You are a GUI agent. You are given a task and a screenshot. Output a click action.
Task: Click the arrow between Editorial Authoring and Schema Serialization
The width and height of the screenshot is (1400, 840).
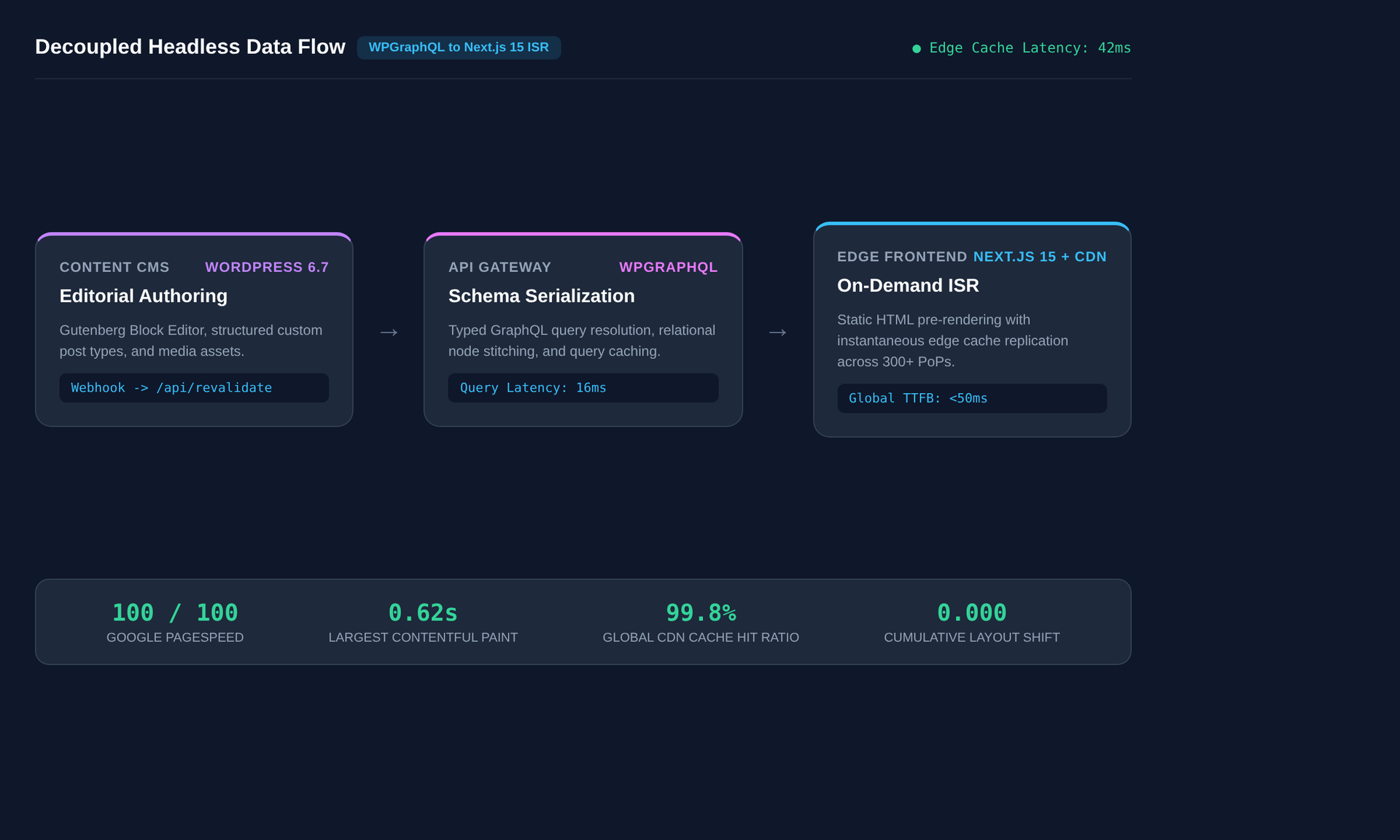point(389,332)
